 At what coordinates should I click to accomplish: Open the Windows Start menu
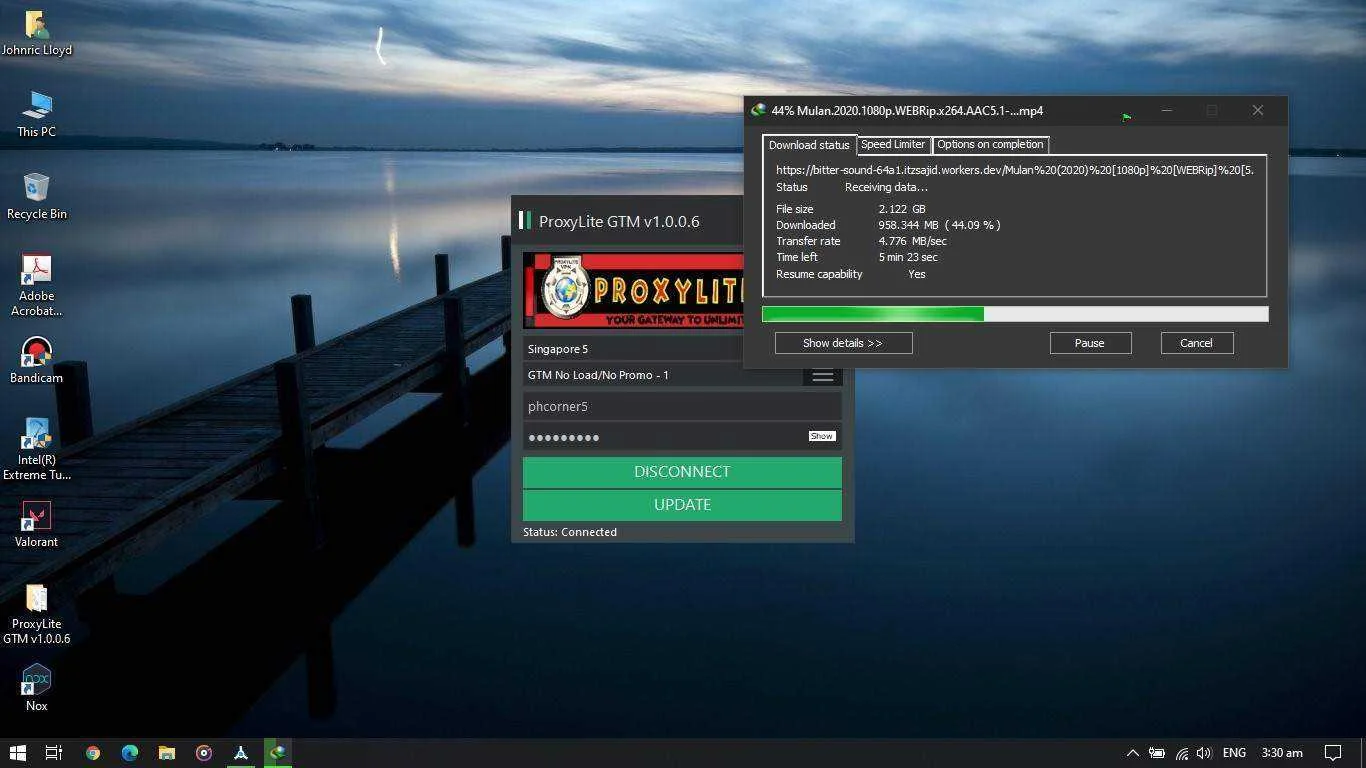tap(17, 753)
